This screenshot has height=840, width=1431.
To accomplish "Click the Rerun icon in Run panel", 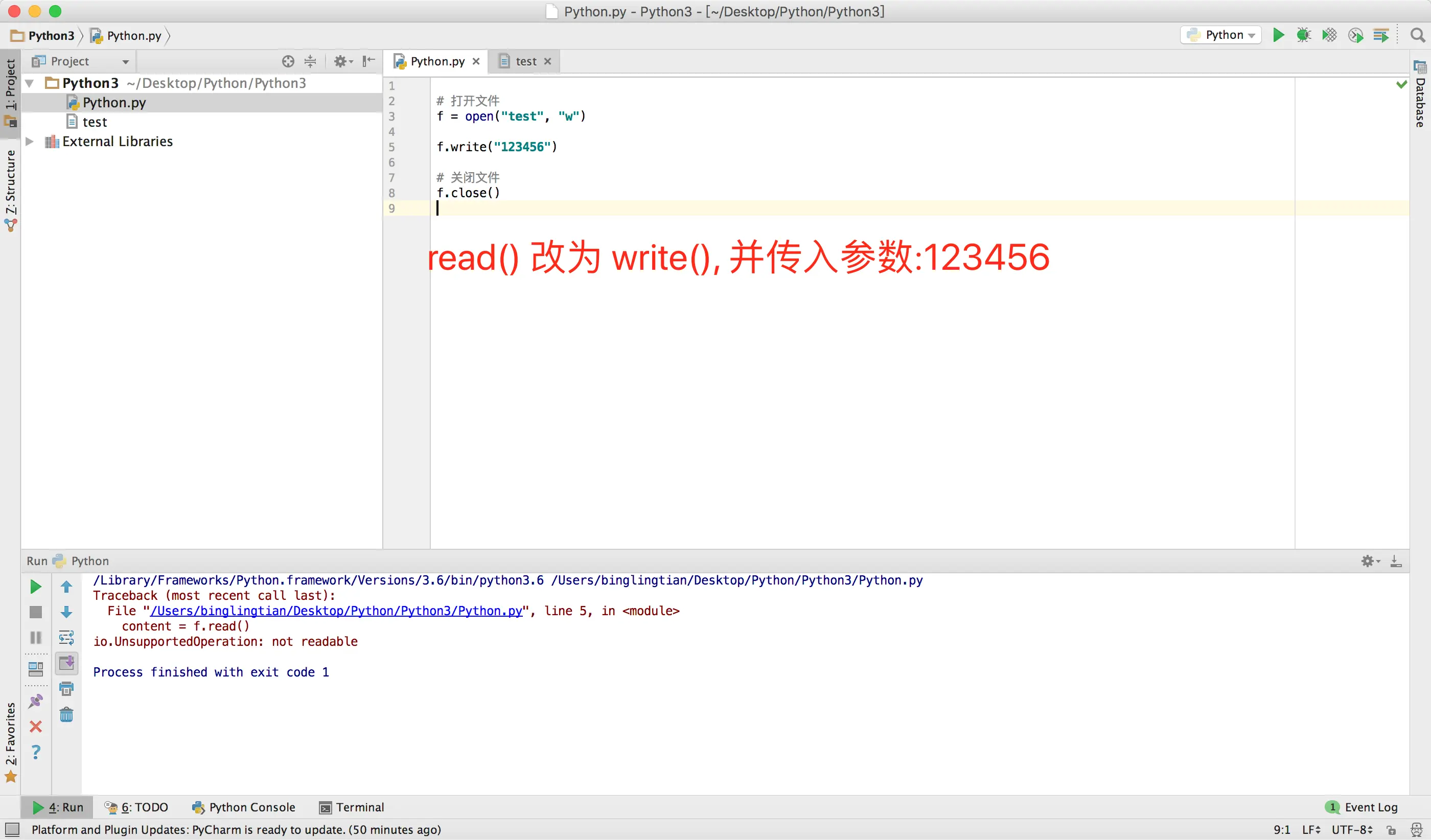I will pos(35,587).
